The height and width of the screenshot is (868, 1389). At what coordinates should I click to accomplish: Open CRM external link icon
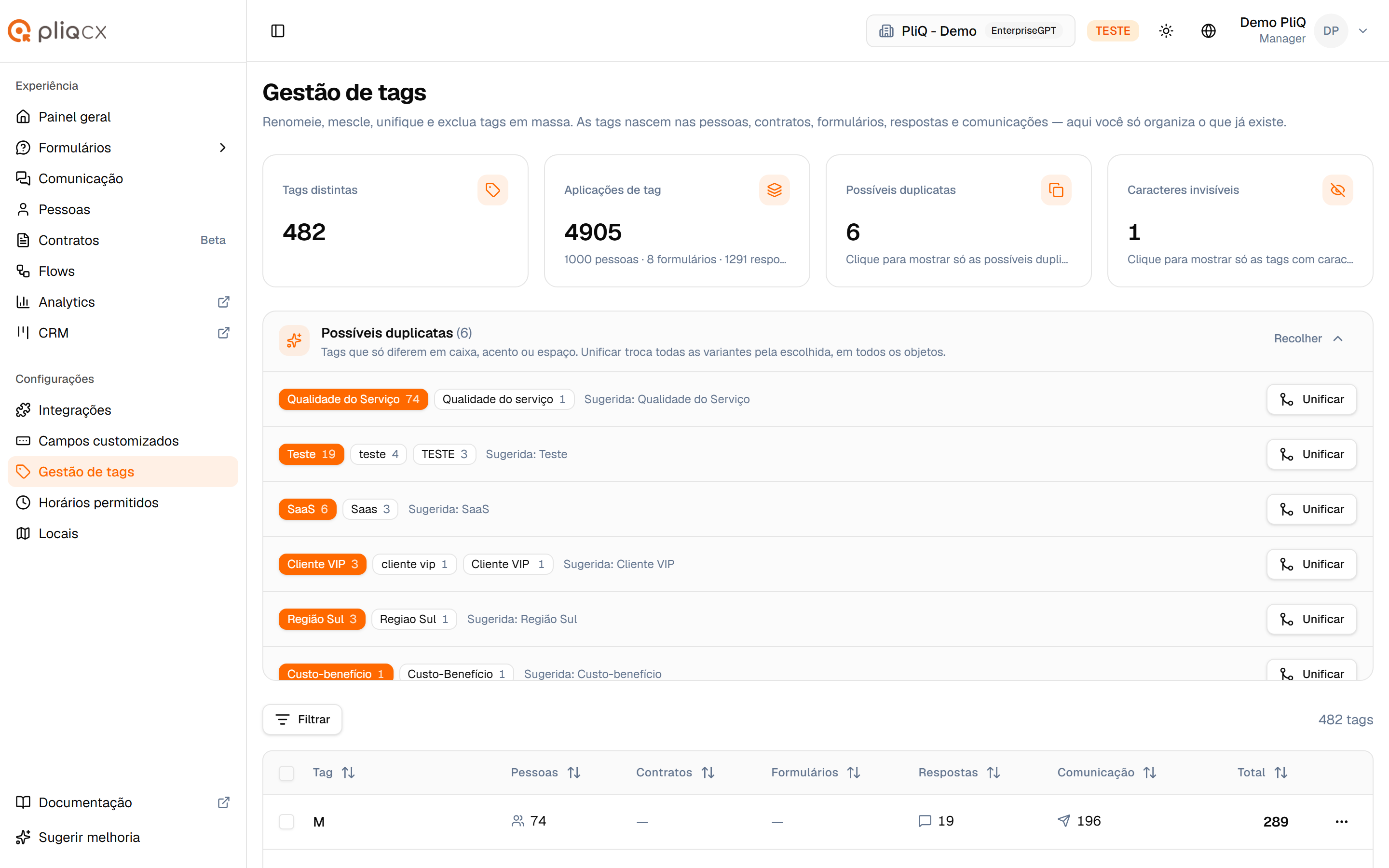pos(224,333)
